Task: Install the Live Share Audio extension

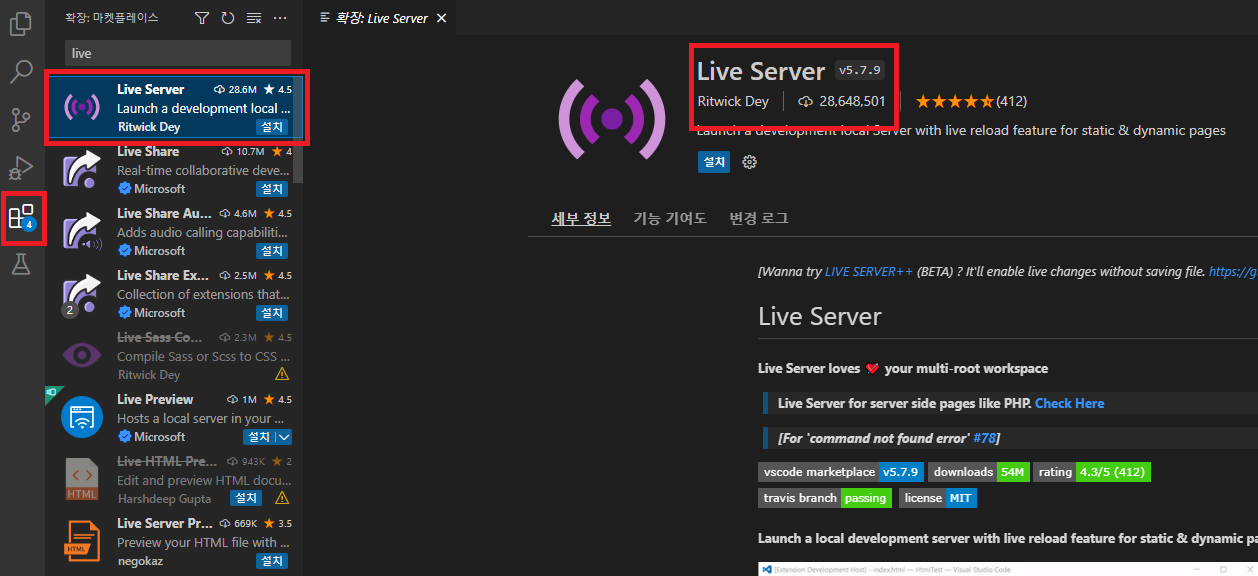Action: pyautogui.click(x=271, y=251)
